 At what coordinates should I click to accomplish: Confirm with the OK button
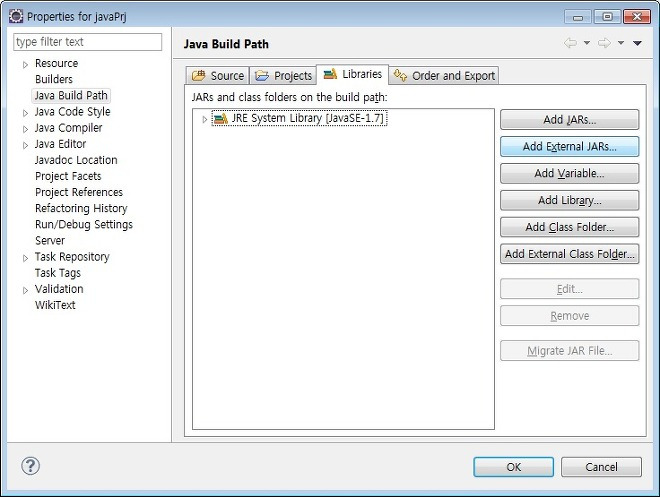tap(514, 467)
